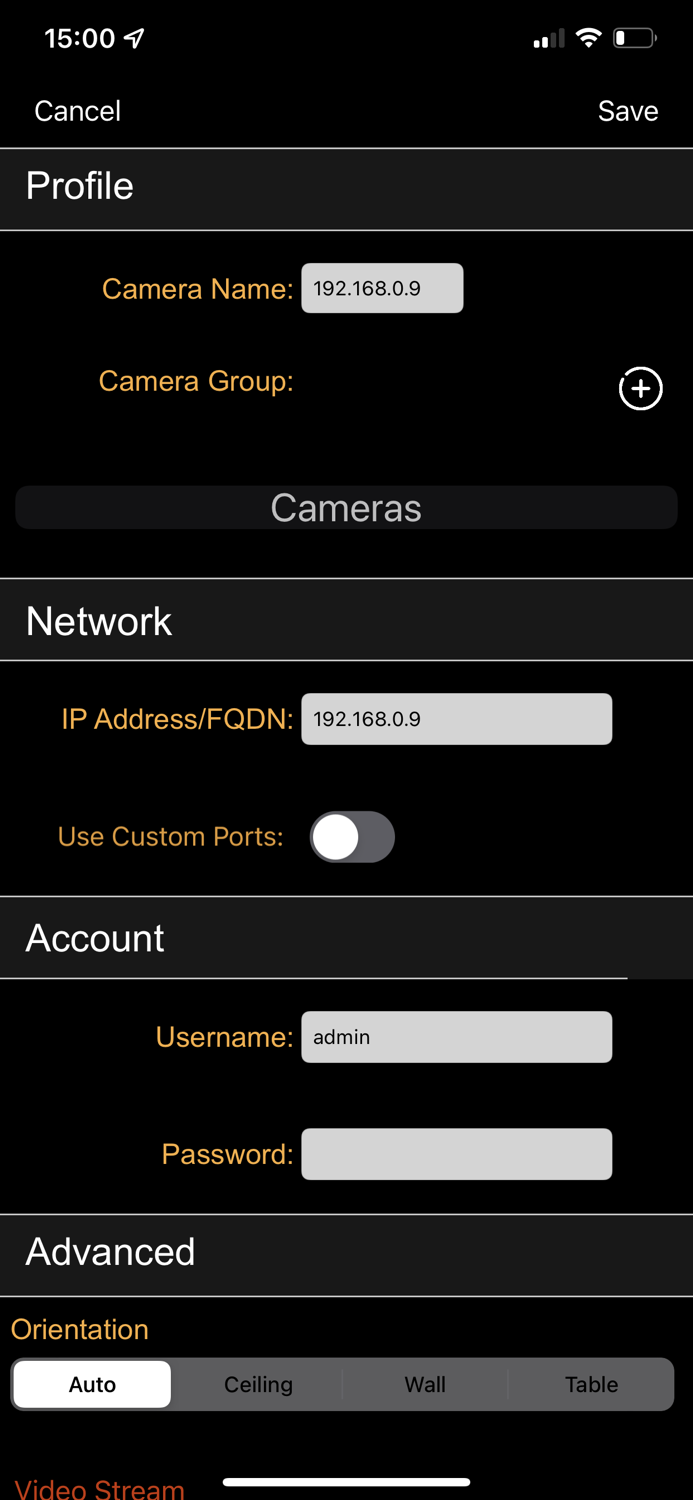
Task: Cancel editing the camera profile
Action: pos(76,111)
